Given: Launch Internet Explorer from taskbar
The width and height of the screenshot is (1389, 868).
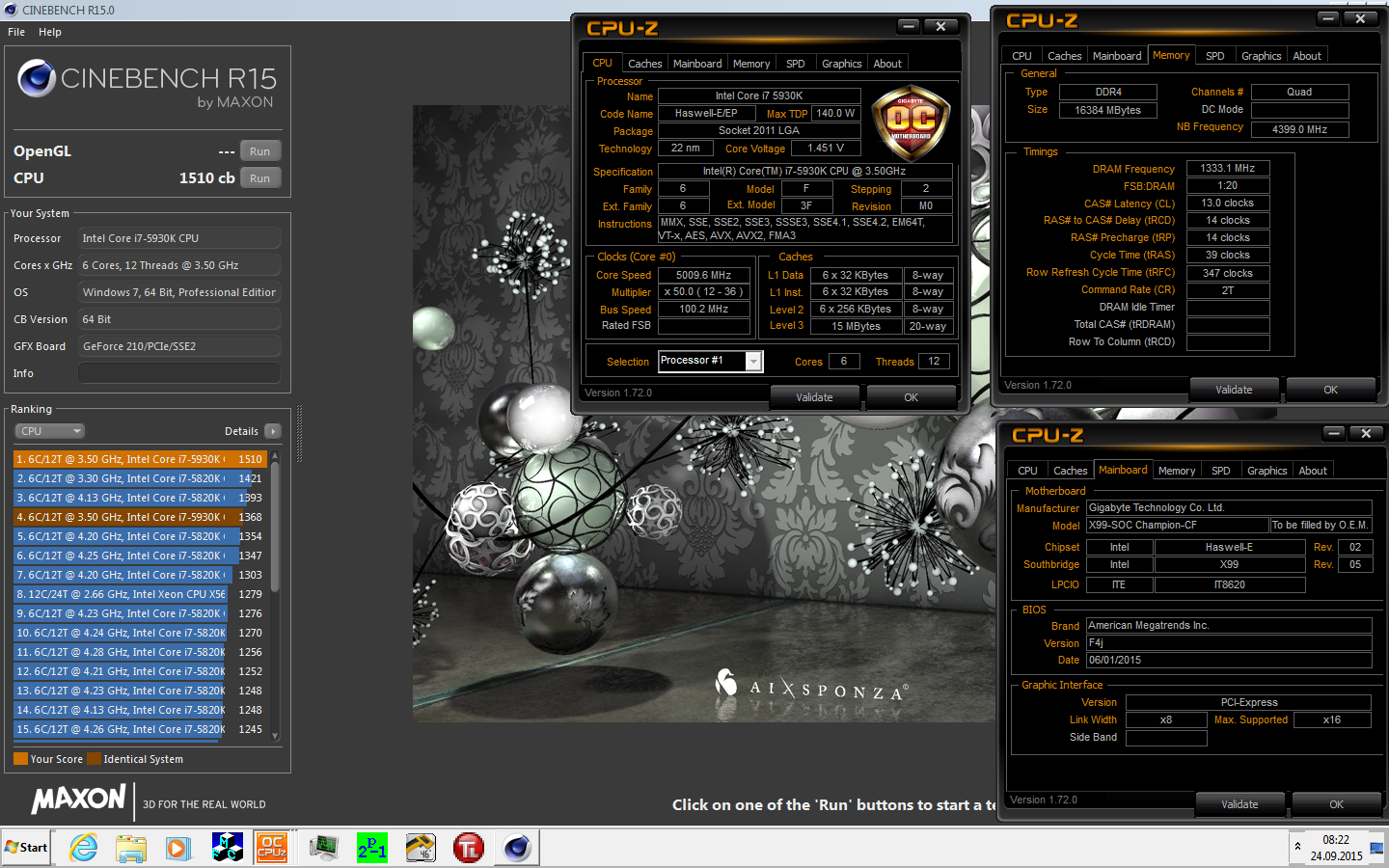Looking at the screenshot, I should (x=84, y=848).
